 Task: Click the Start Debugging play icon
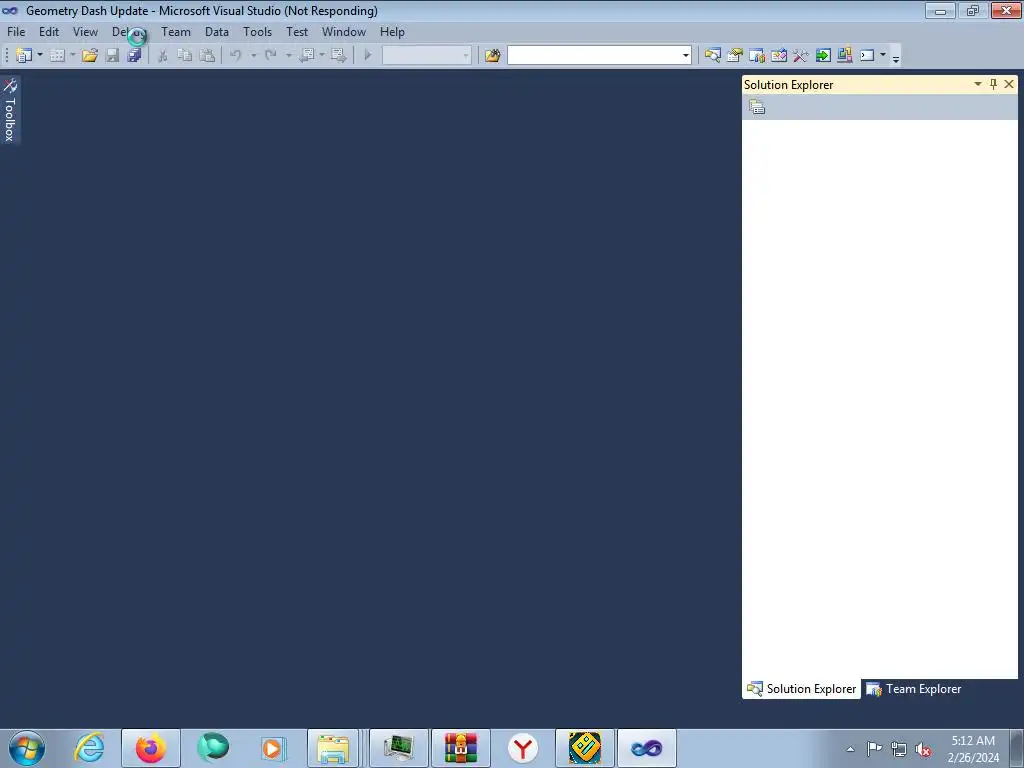tap(368, 56)
